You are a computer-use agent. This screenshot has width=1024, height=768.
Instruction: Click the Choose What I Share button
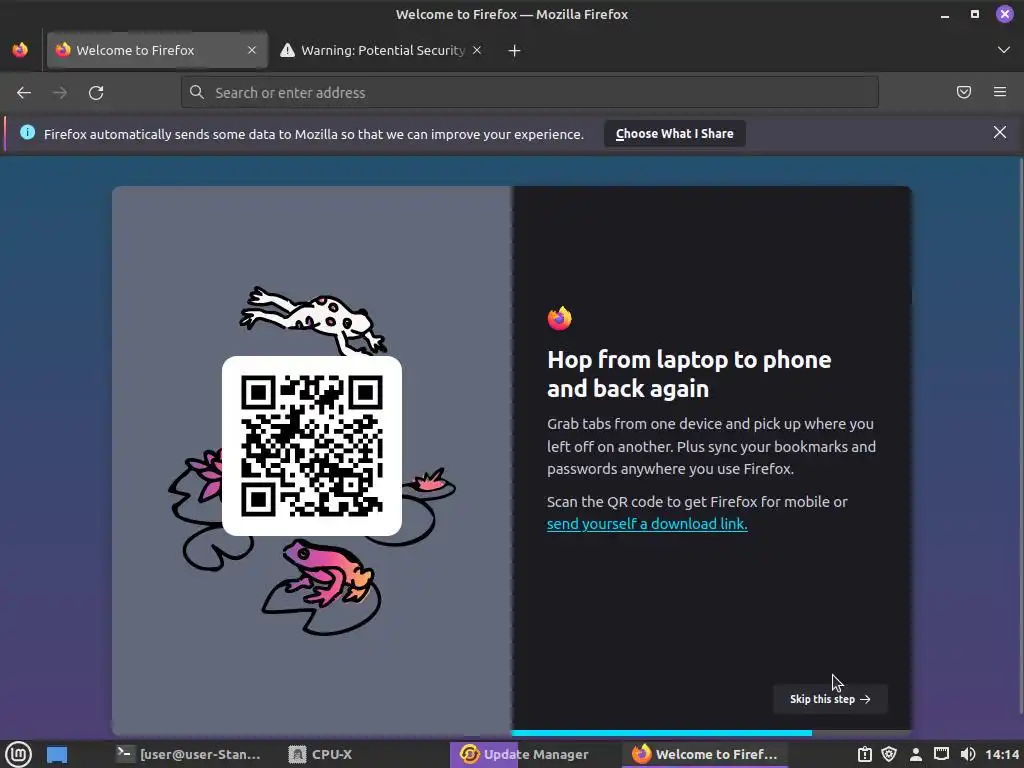[x=675, y=134]
